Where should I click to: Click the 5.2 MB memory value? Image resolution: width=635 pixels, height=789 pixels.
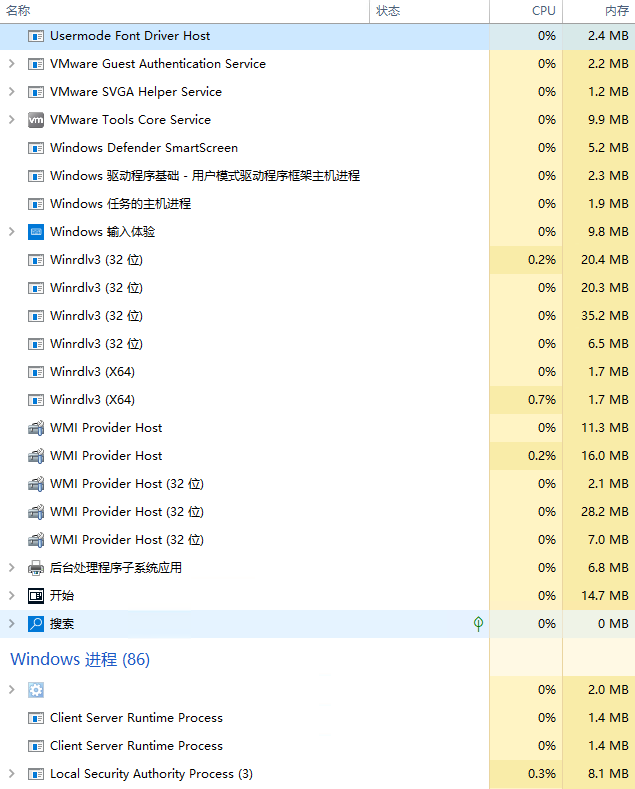click(608, 148)
